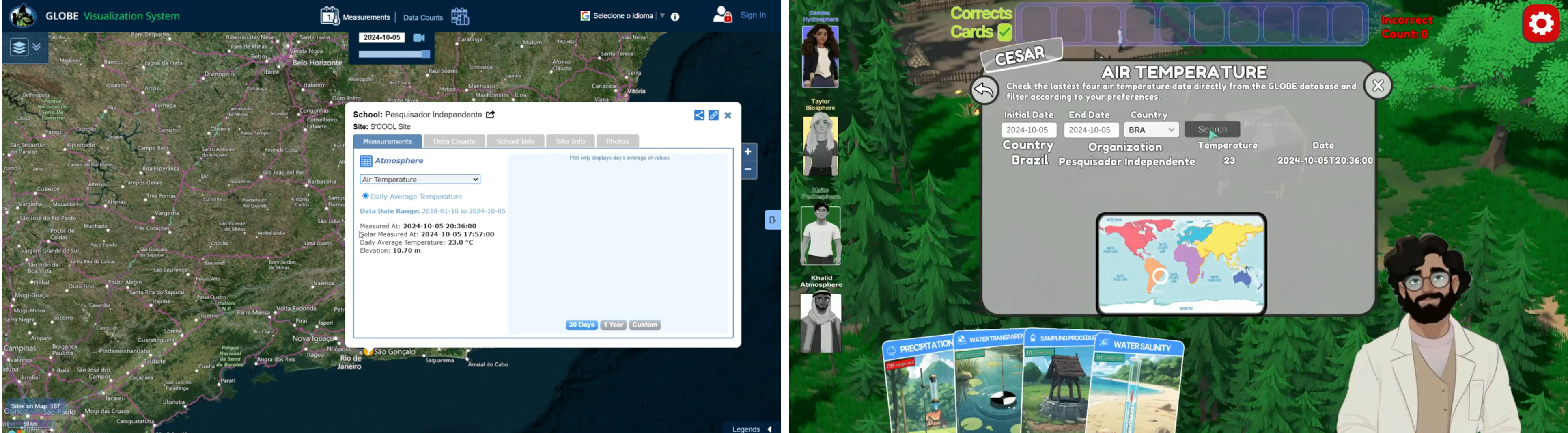Select Daily Average Temperature radio button
1568x433 pixels.
coord(365,196)
